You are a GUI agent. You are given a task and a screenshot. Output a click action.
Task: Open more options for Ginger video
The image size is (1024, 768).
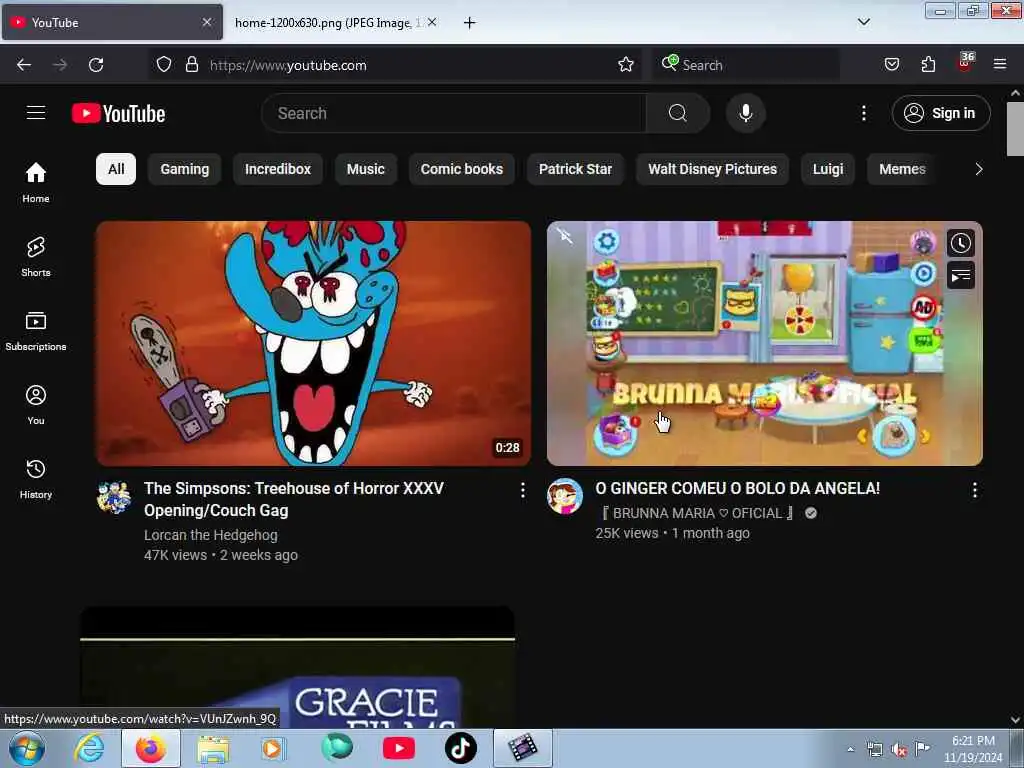pyautogui.click(x=974, y=490)
